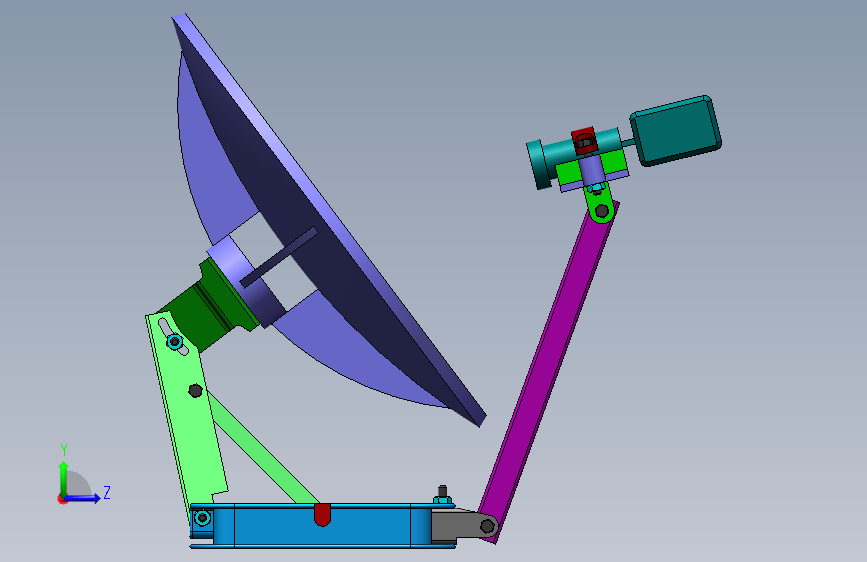Select the blue base housing
The width and height of the screenshot is (867, 562).
[321, 525]
